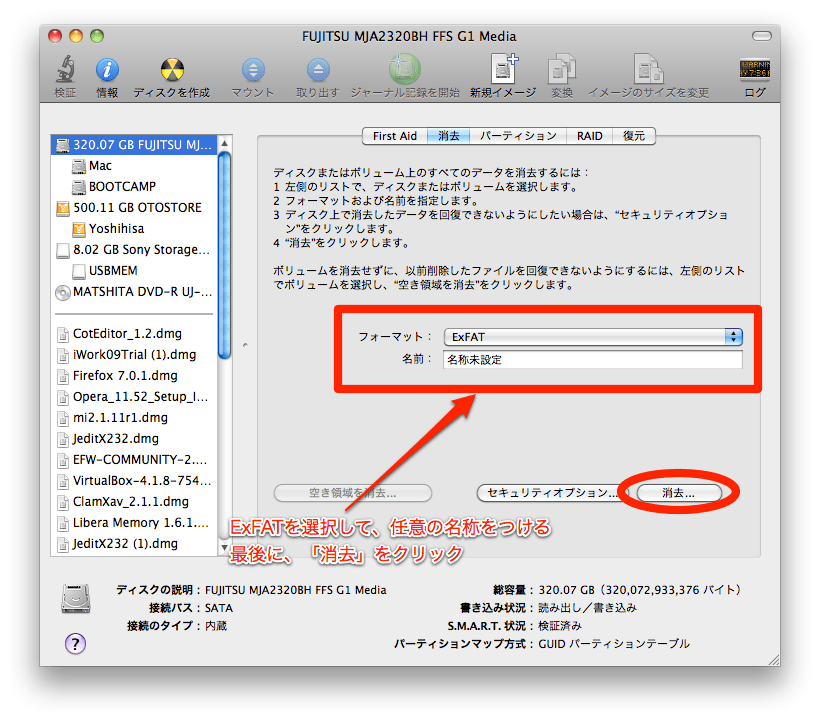
Task: Switch to the RAID tab
Action: pos(589,136)
